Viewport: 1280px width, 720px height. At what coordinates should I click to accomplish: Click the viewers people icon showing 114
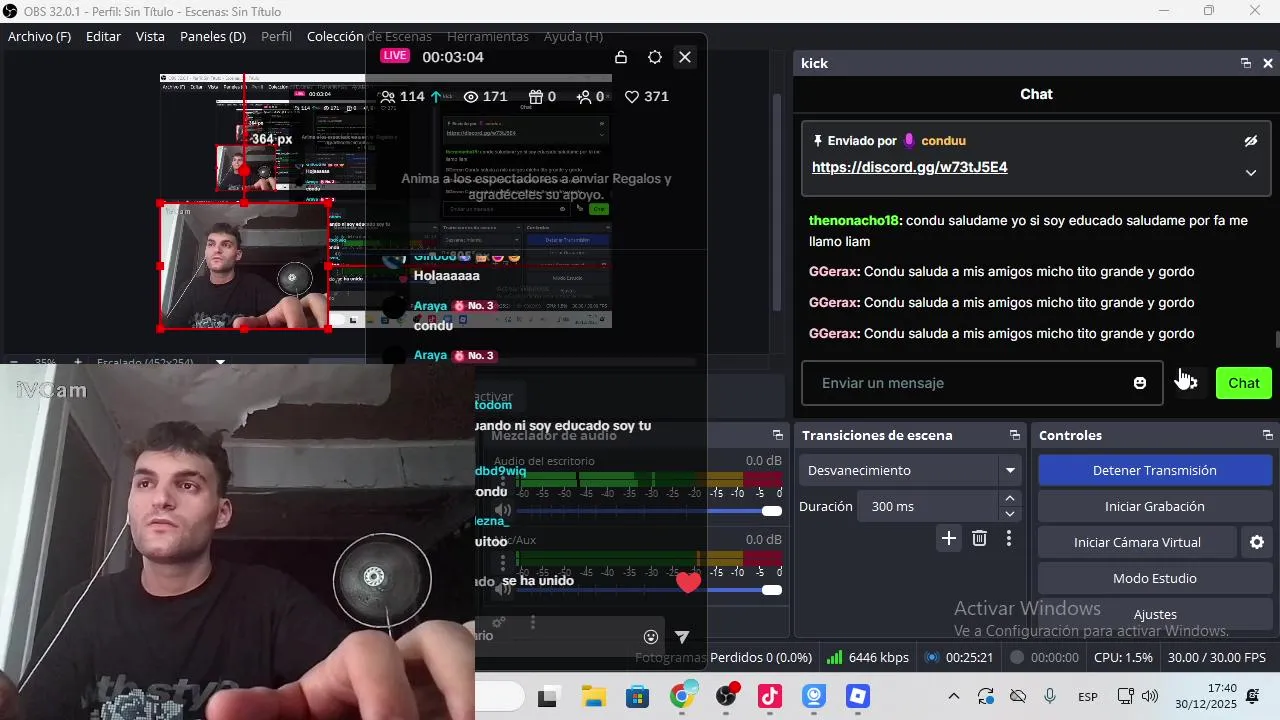[x=388, y=97]
